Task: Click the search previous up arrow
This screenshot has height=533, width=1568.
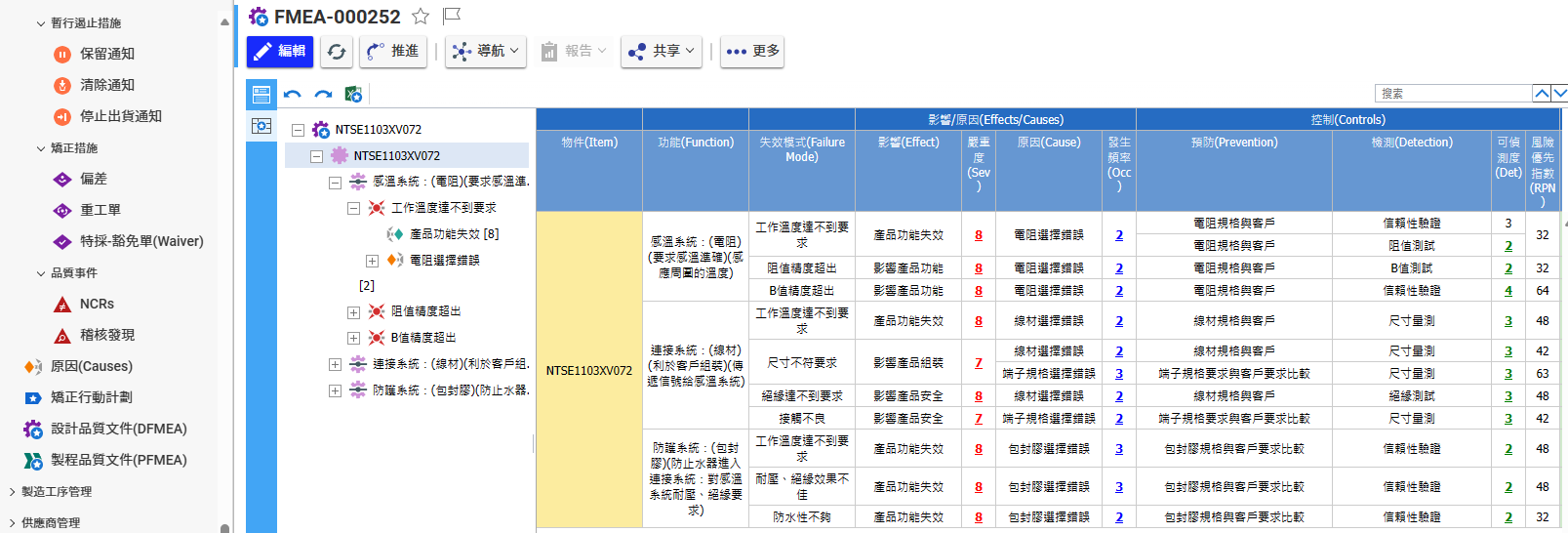Action: click(1542, 94)
